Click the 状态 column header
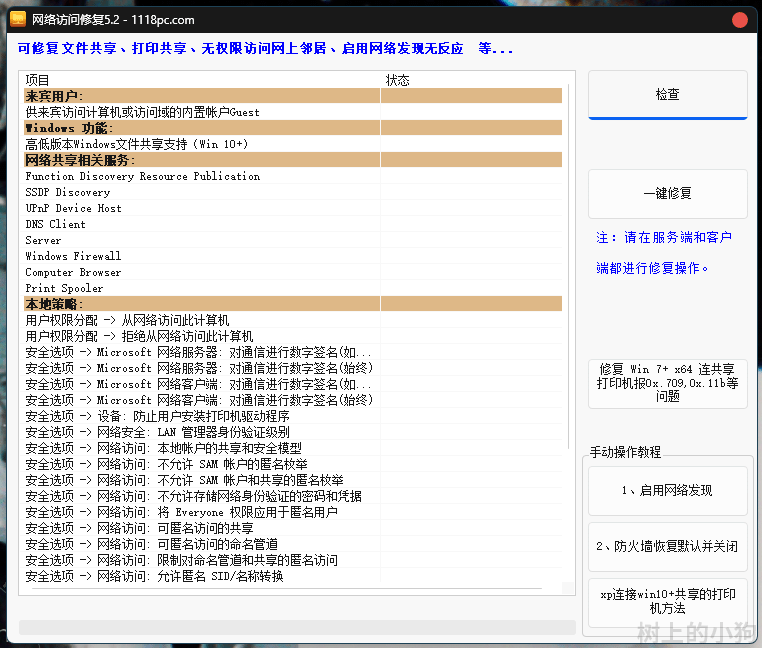This screenshot has height=648, width=762. tap(470, 80)
